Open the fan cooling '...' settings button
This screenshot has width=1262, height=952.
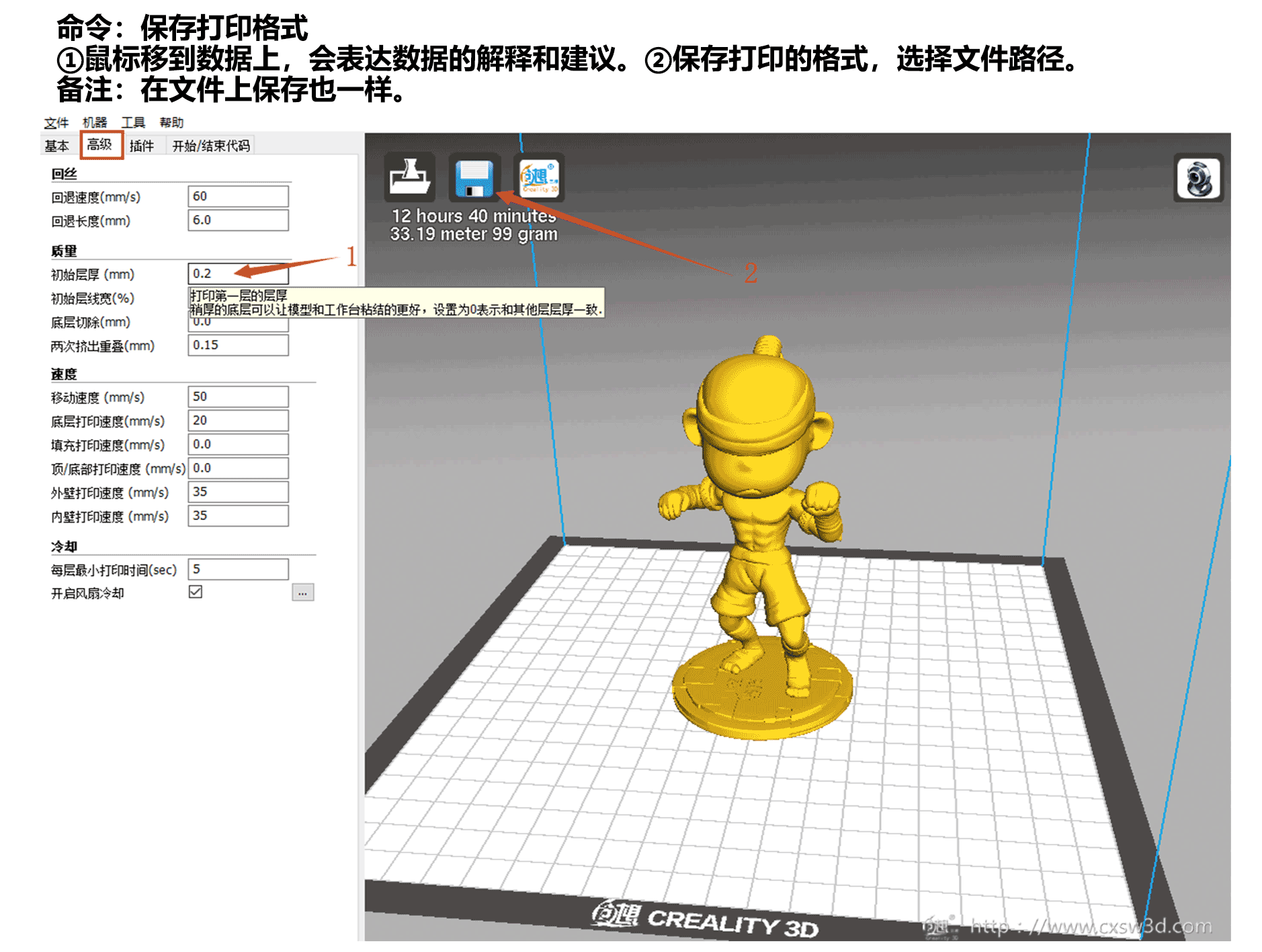click(303, 593)
